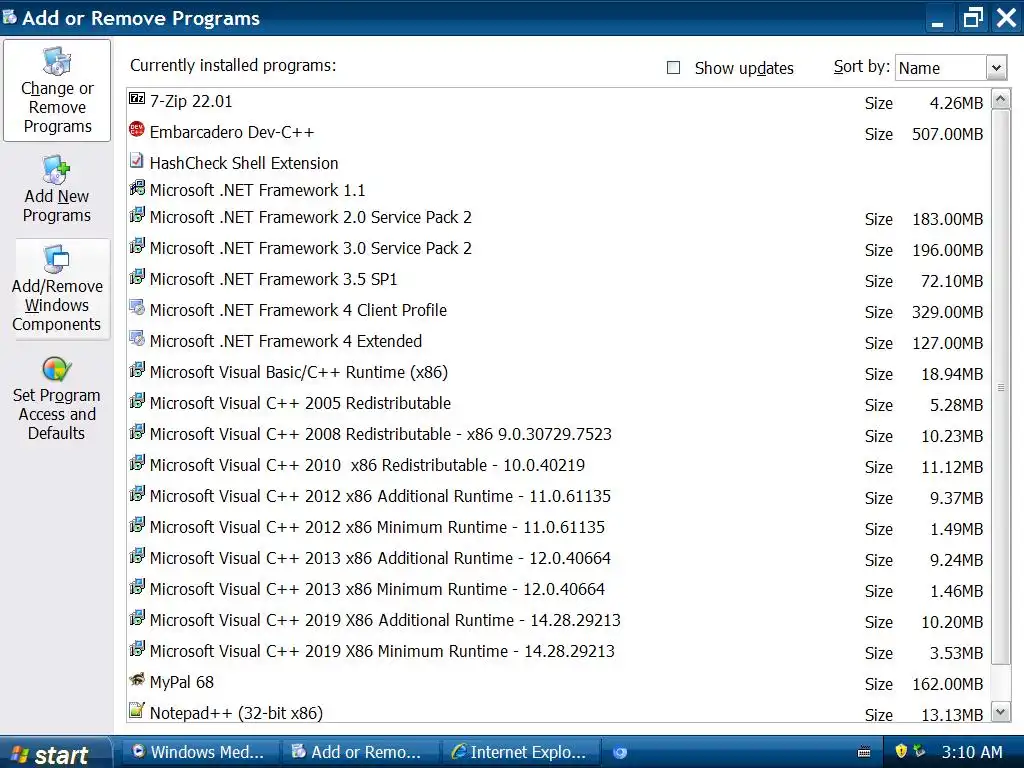Click the HashCheck Shell Extension icon

136,160
